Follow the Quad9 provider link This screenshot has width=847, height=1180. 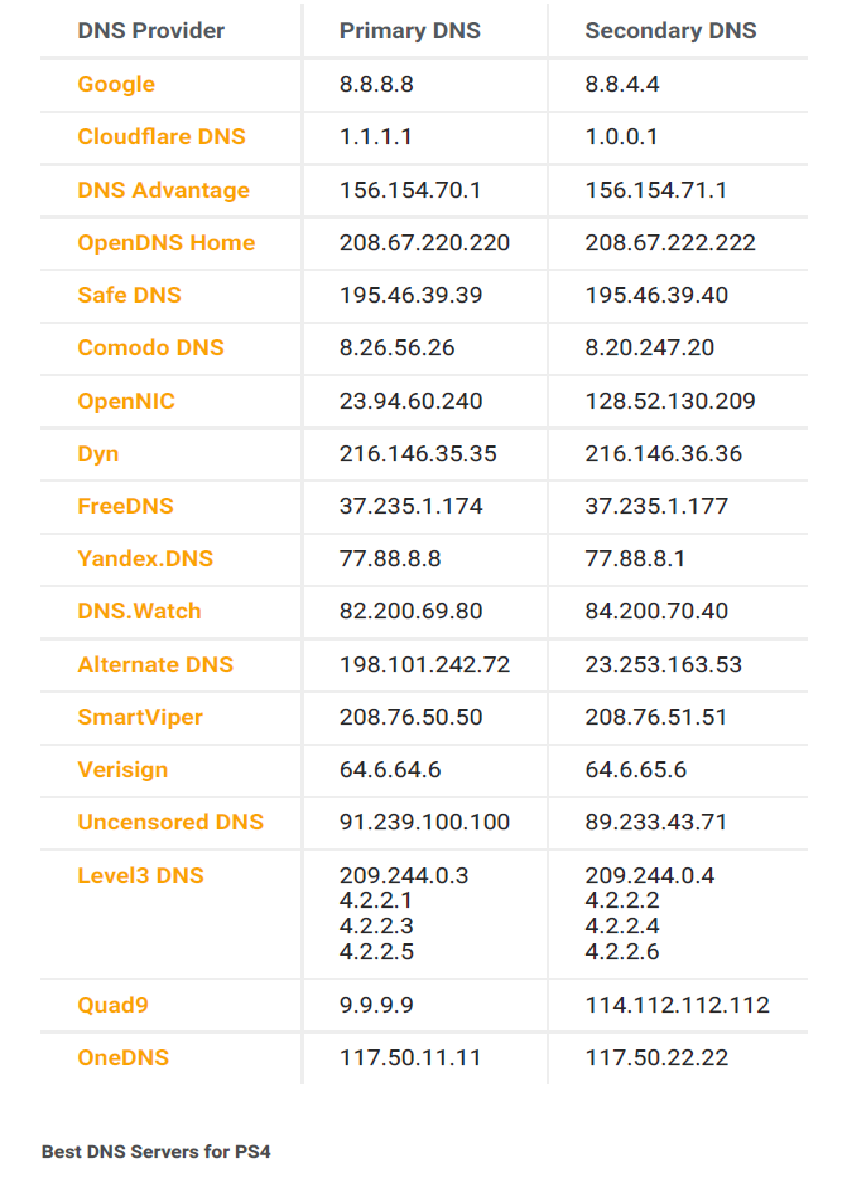[113, 1005]
